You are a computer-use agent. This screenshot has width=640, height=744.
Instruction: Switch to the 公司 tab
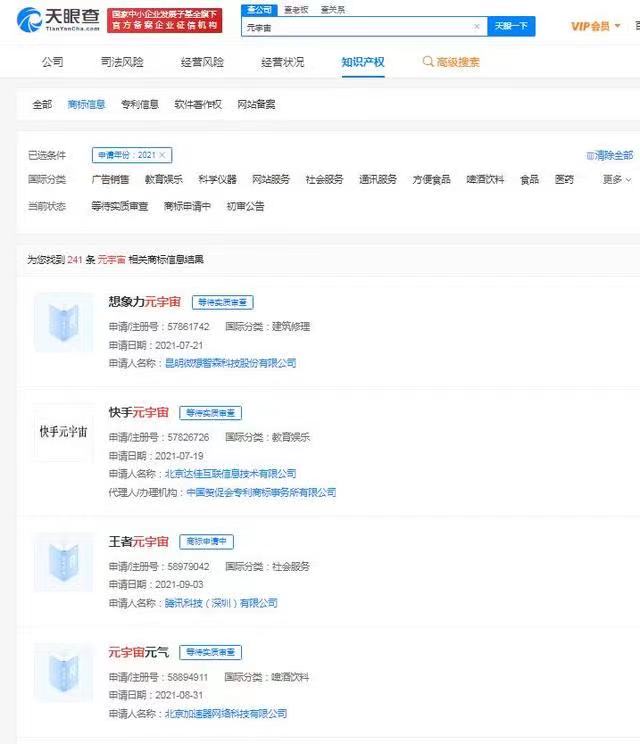[53, 62]
